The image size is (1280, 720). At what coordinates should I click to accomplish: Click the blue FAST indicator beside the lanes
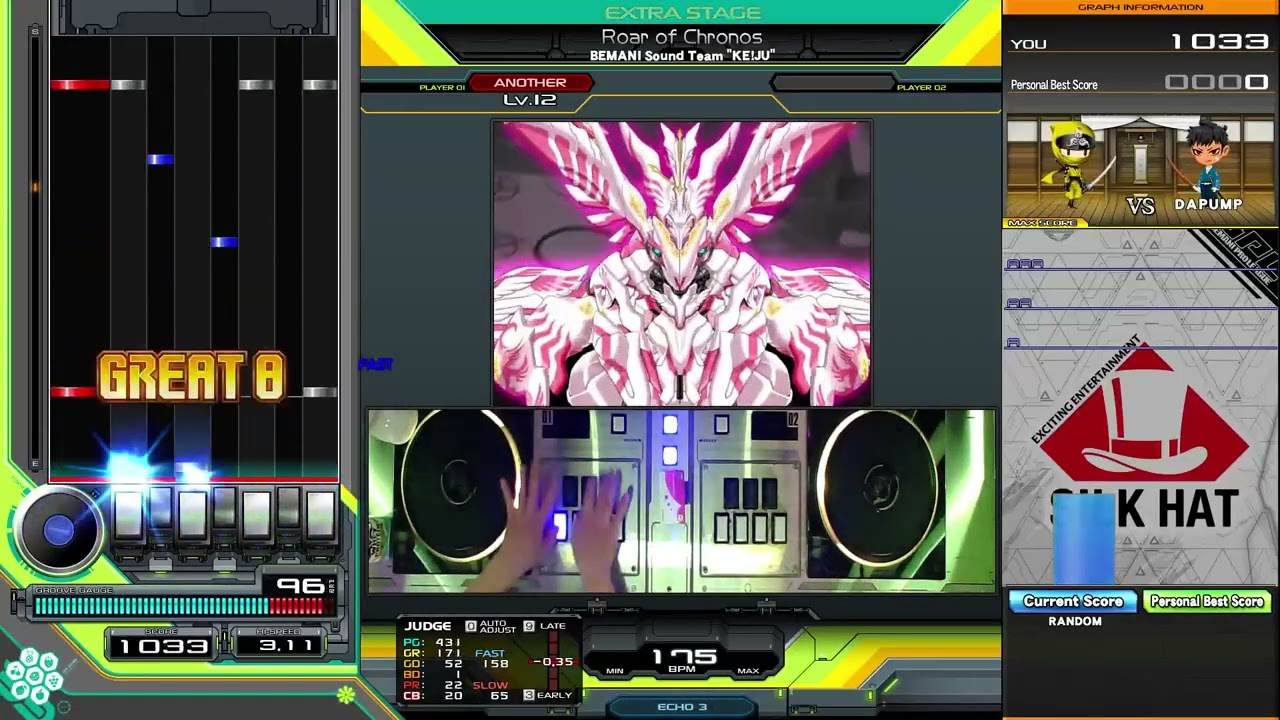(376, 365)
